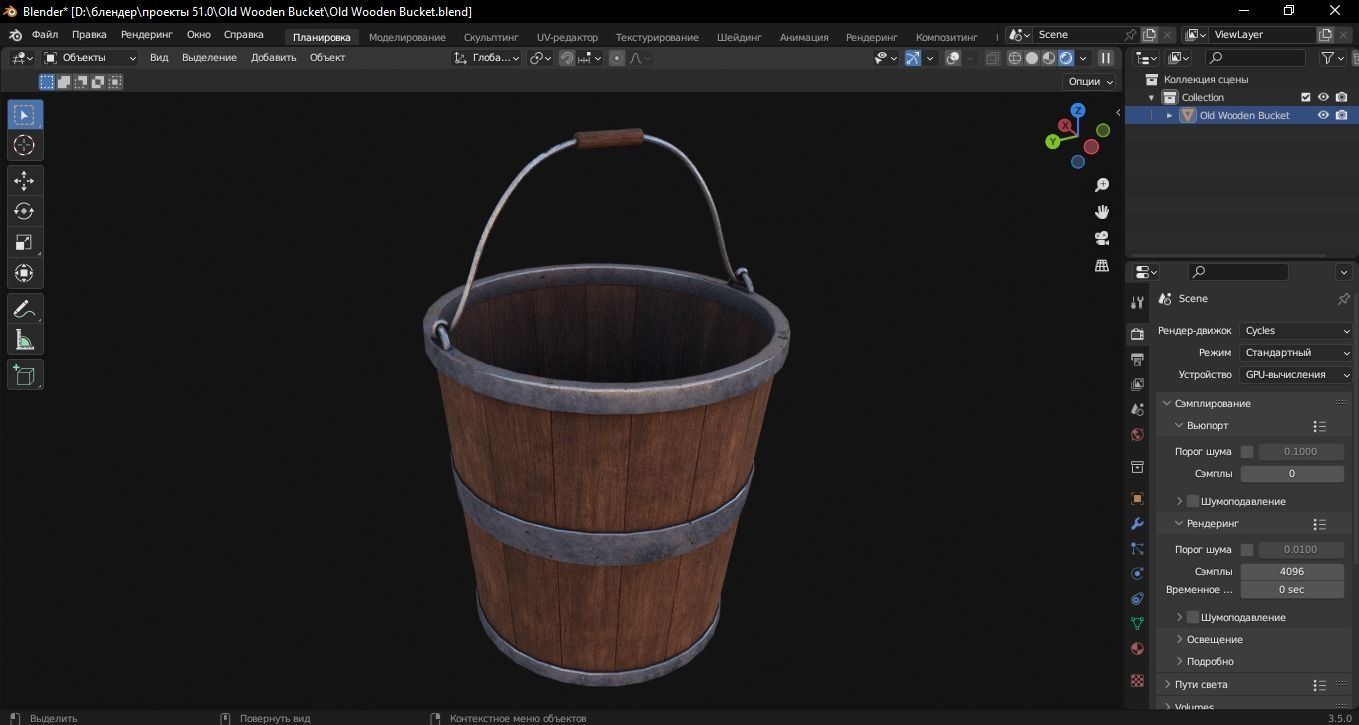The width and height of the screenshot is (1359, 725).
Task: Open the Рендеринг top menu
Action: pyautogui.click(x=147, y=34)
